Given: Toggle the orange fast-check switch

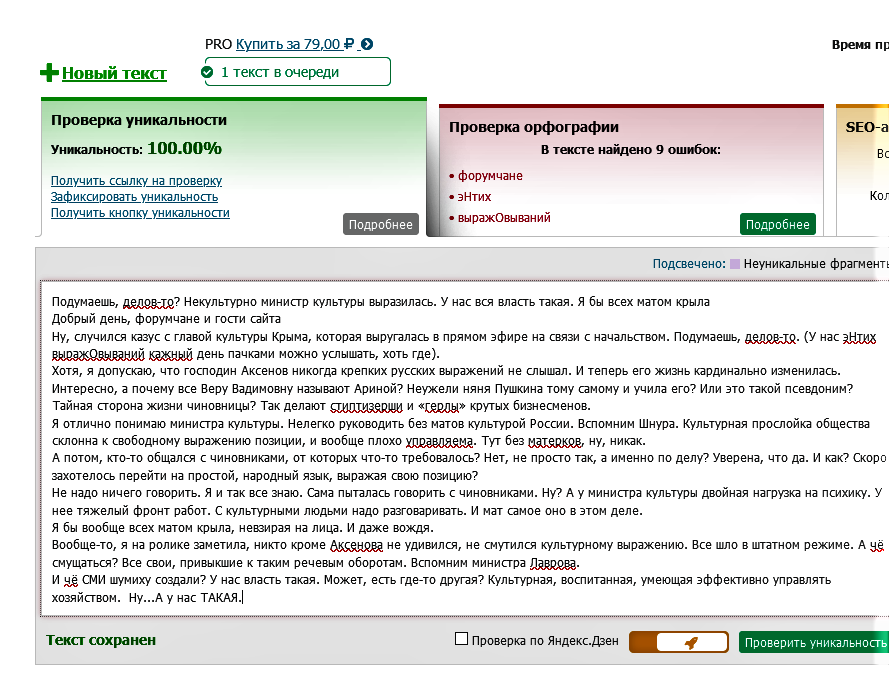Looking at the screenshot, I should click(x=679, y=643).
